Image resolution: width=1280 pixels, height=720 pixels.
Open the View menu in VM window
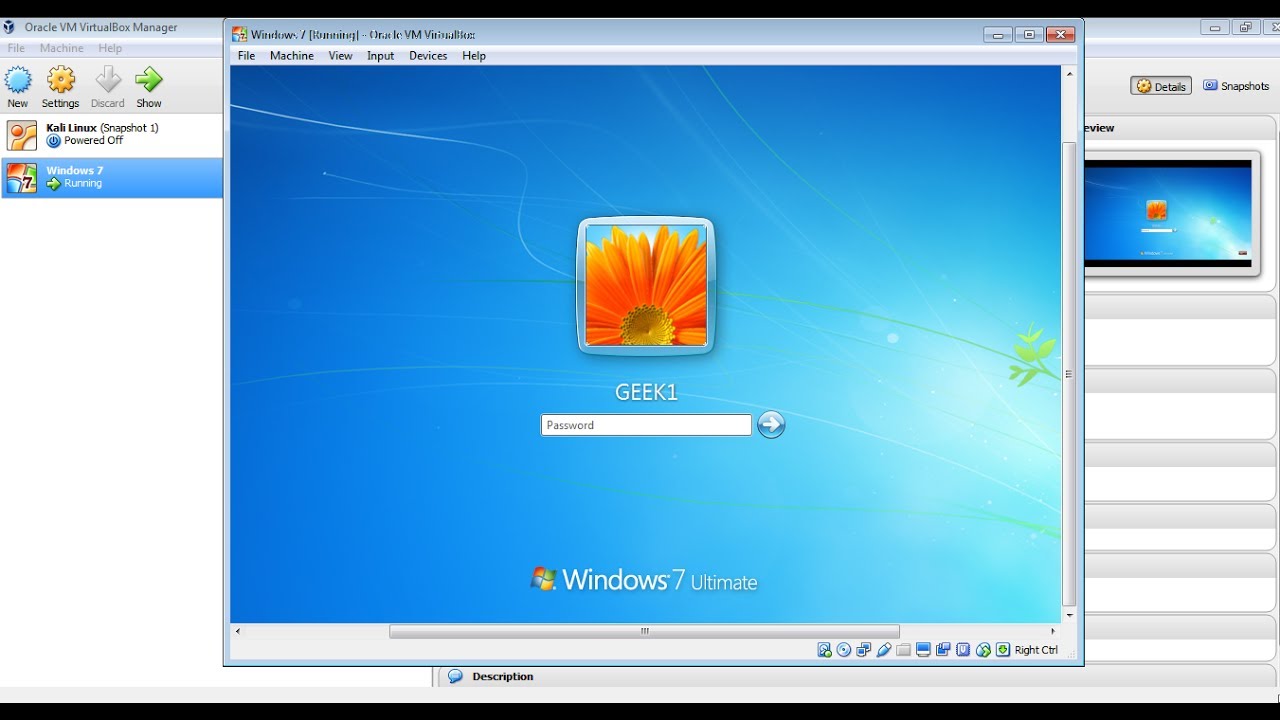pos(341,56)
